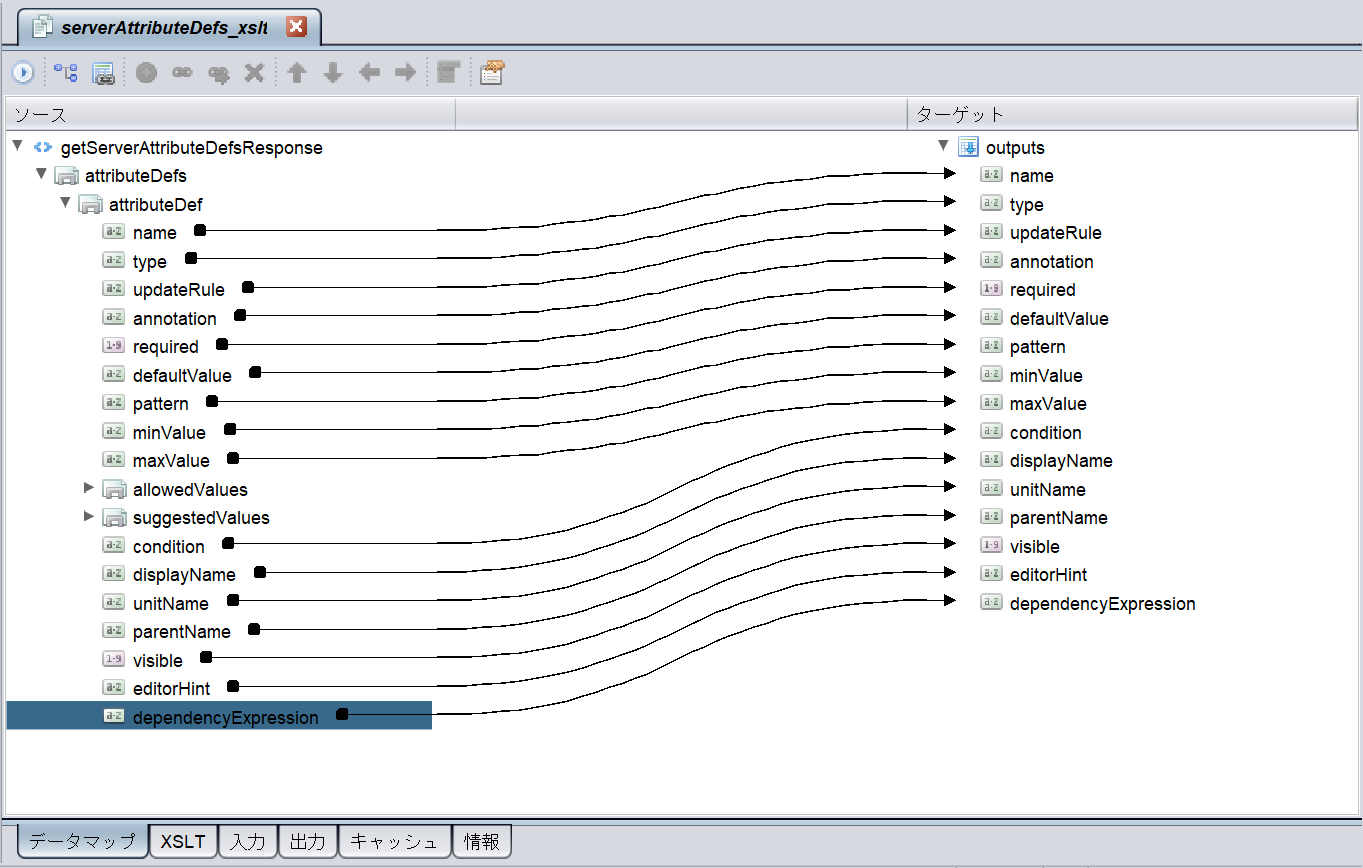The image size is (1363, 868).
Task: Click the move left arrow toolbar icon
Action: (369, 72)
